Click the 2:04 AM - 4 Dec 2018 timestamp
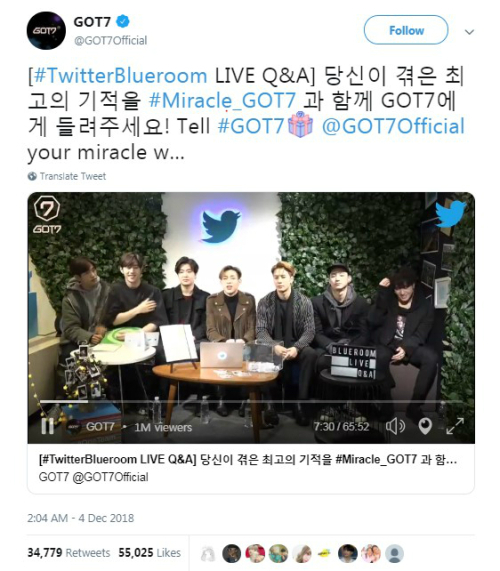This screenshot has height=571, width=500. pos(80,518)
